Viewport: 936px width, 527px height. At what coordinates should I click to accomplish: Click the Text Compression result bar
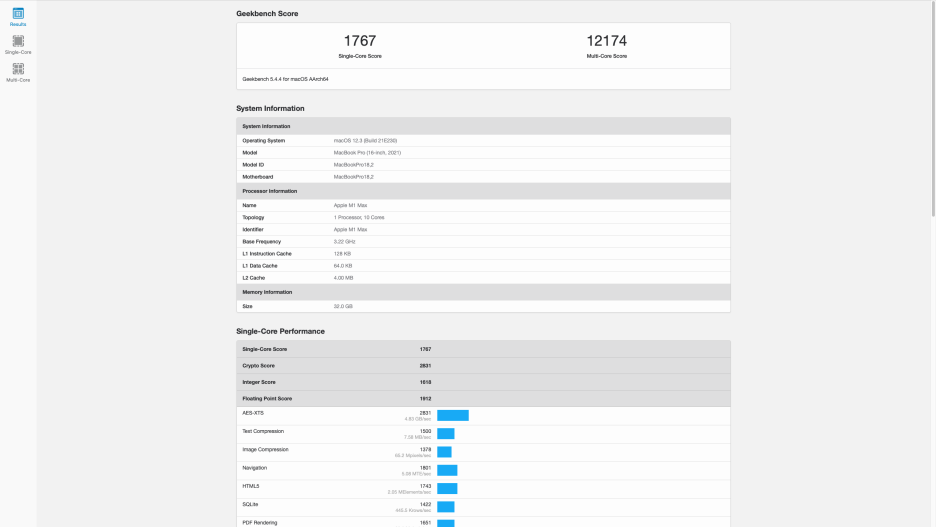click(x=445, y=434)
